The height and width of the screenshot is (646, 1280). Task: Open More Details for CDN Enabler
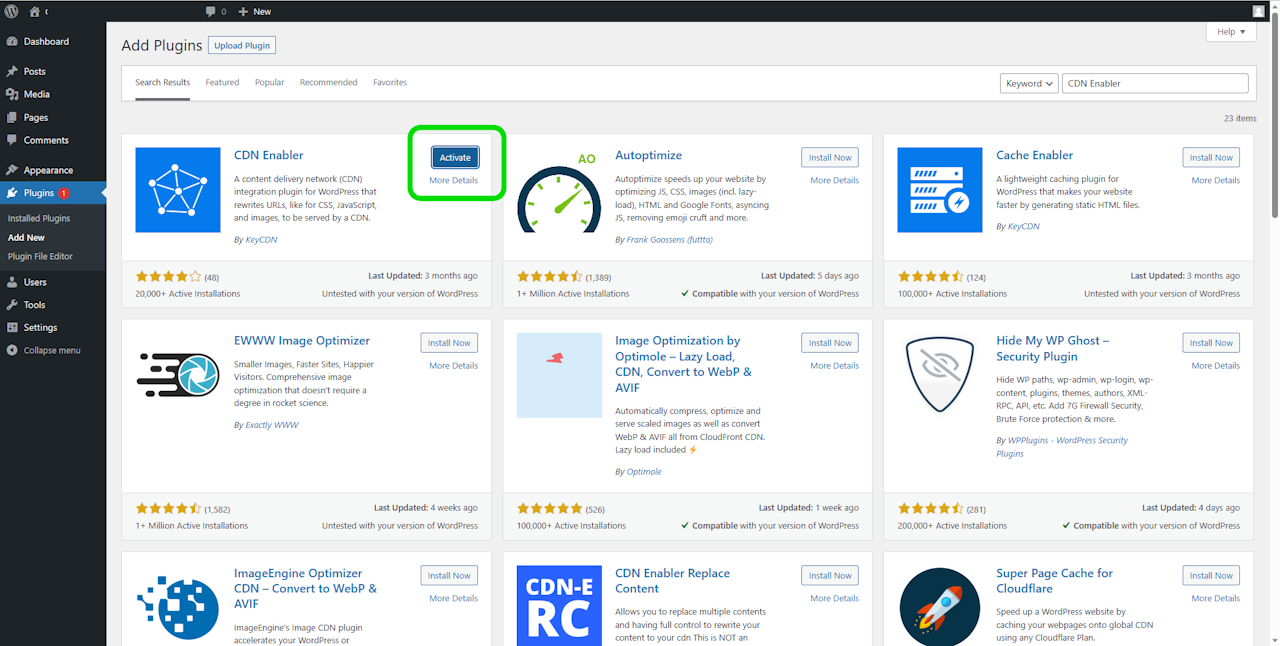453,181
